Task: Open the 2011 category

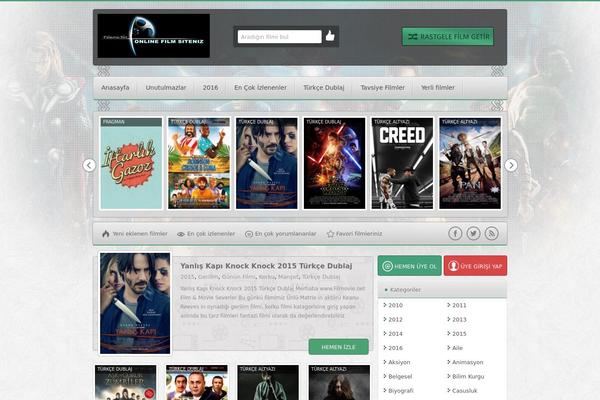Action: (x=457, y=305)
